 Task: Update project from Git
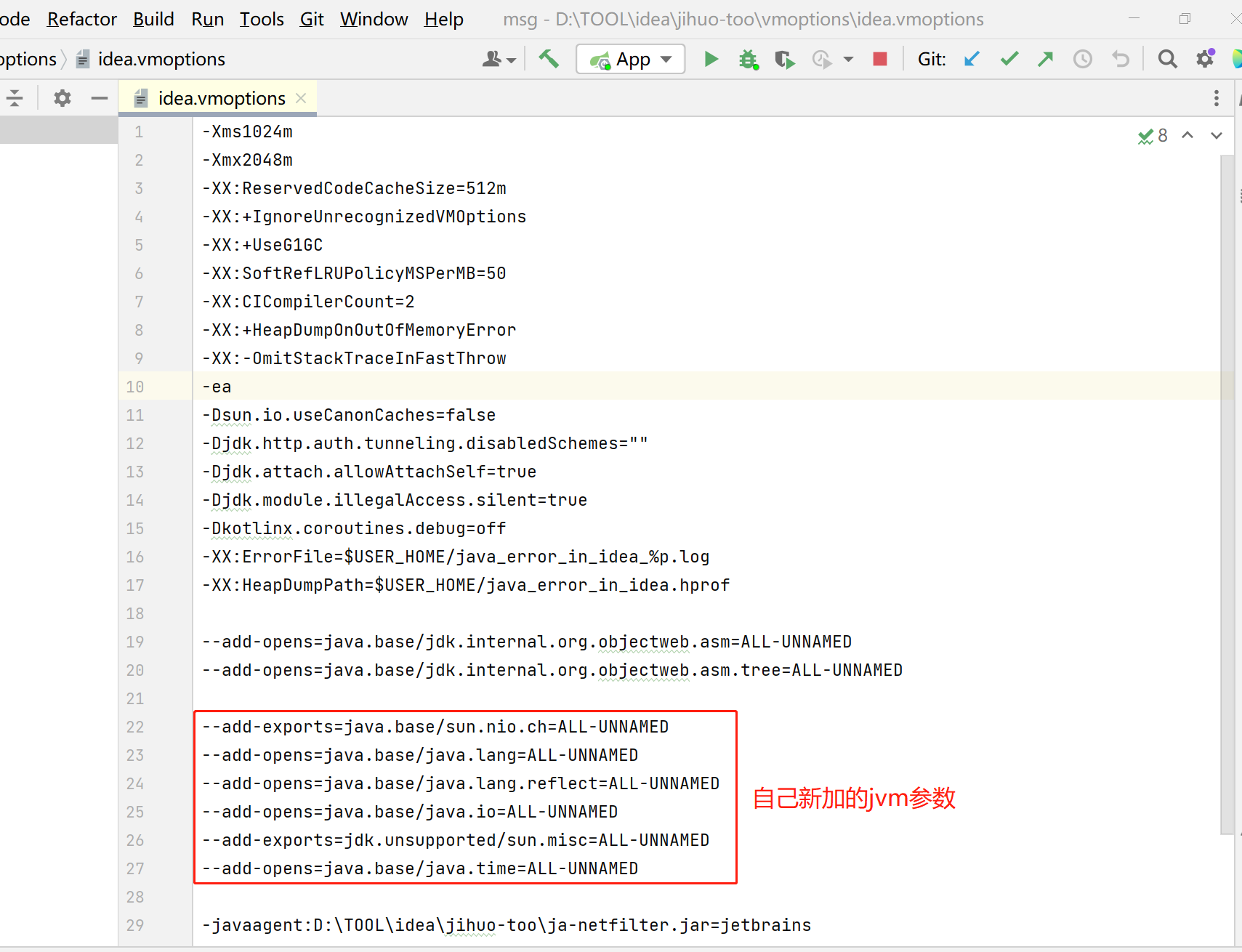pos(972,59)
